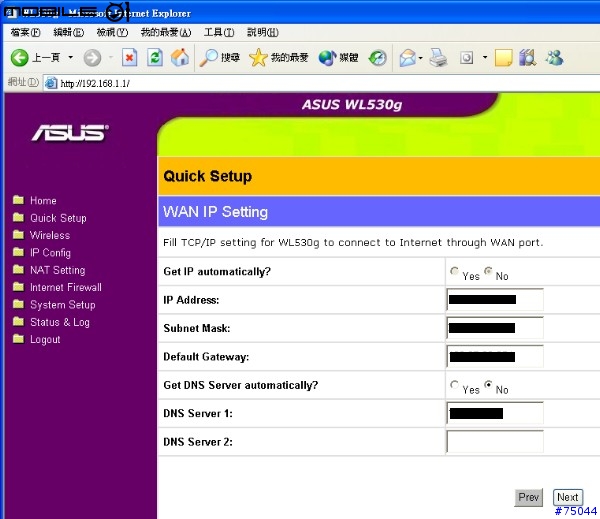The height and width of the screenshot is (519, 600).
Task: Go back with the green Back arrow
Action: click(20, 58)
